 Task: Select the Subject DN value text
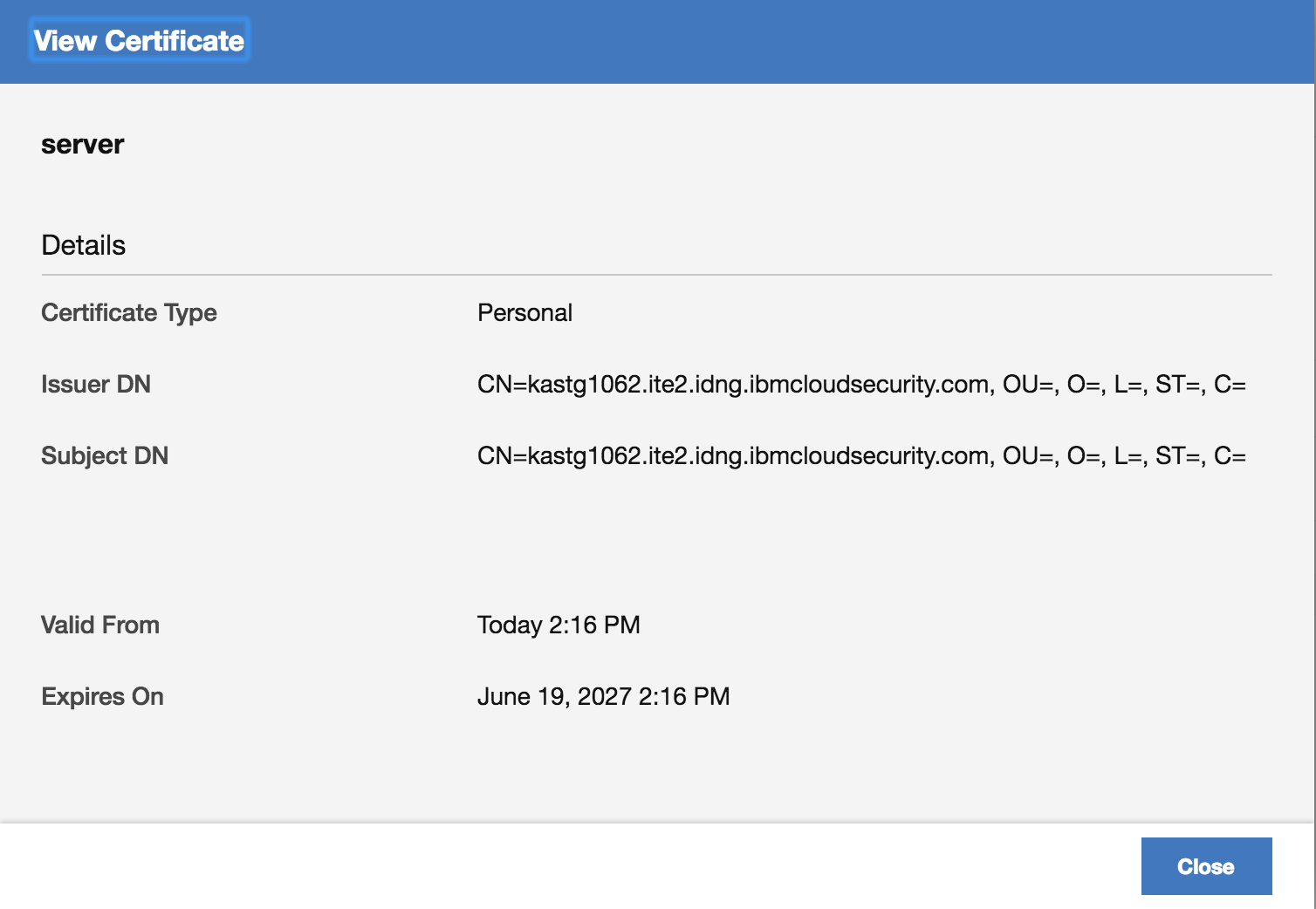point(862,455)
